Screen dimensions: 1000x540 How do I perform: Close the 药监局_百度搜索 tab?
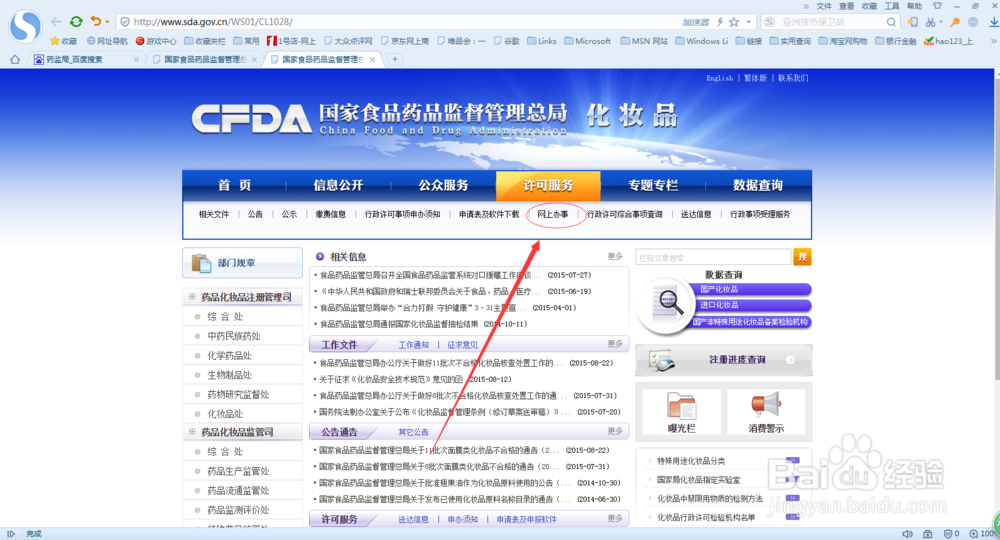(136, 59)
